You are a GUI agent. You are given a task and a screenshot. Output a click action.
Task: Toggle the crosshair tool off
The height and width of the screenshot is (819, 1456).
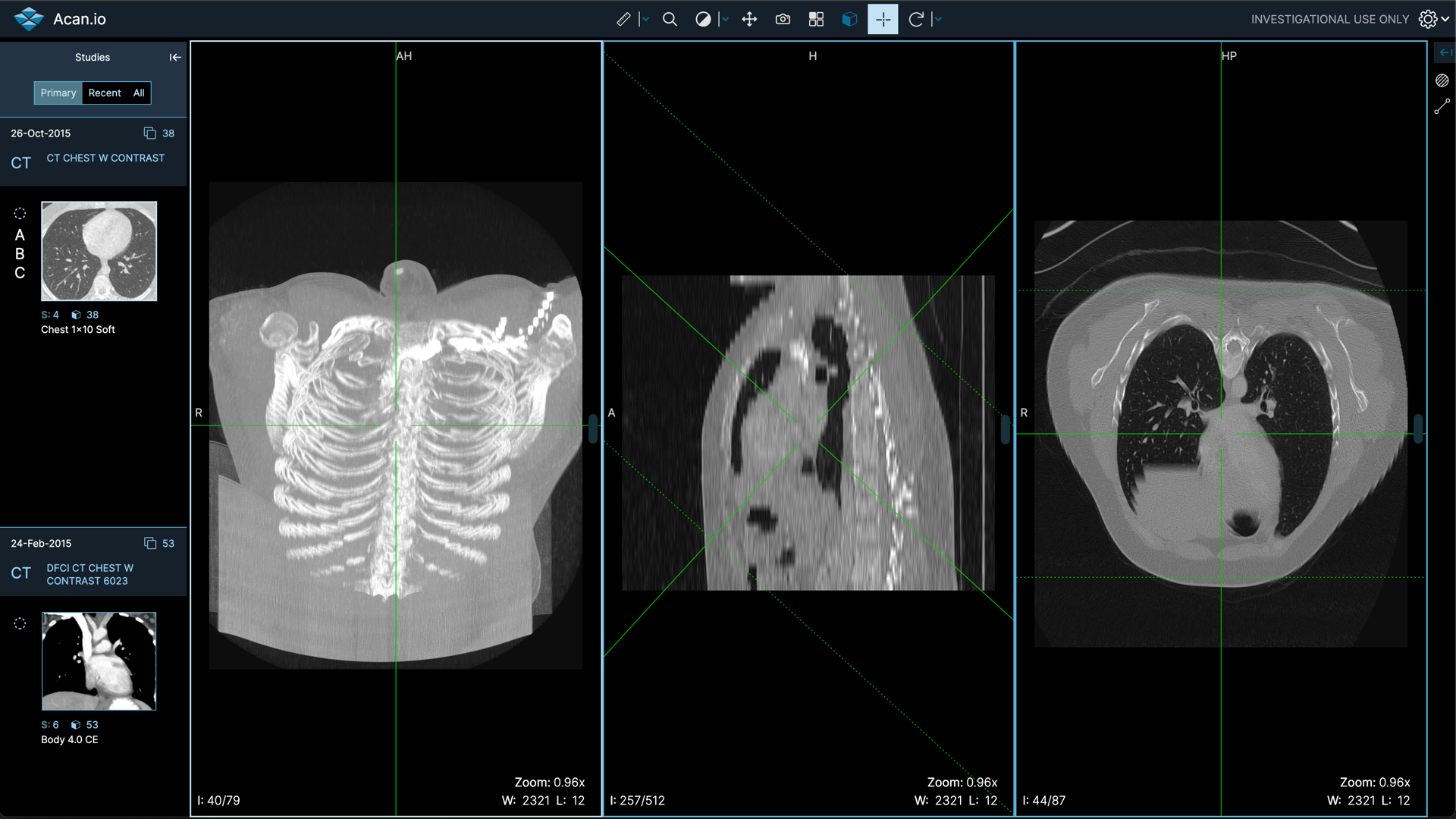click(883, 20)
